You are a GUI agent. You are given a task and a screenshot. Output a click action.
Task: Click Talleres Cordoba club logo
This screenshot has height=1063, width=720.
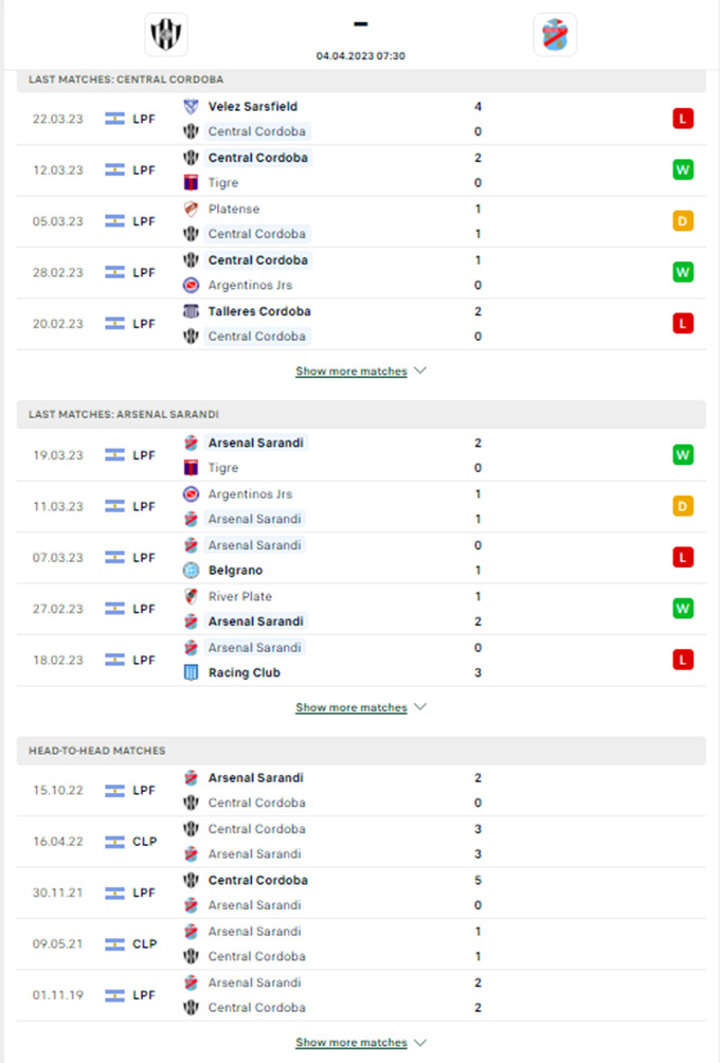click(x=191, y=311)
